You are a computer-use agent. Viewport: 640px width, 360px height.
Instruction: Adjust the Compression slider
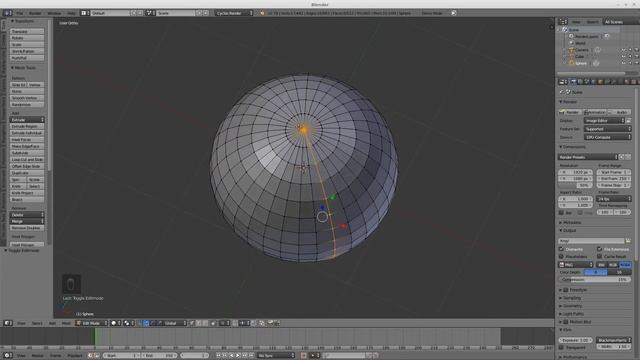point(595,280)
